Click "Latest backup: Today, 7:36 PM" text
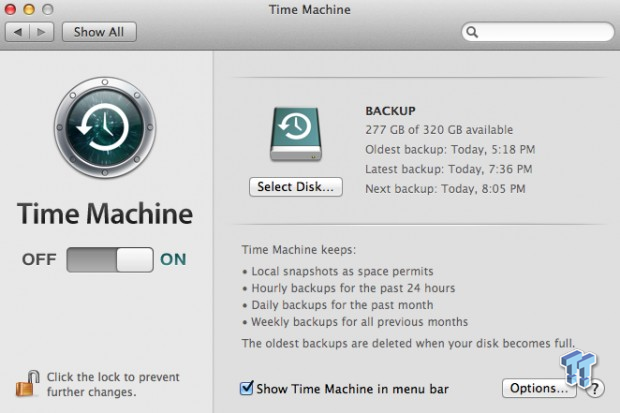Image resolution: width=620 pixels, height=413 pixels. point(448,169)
